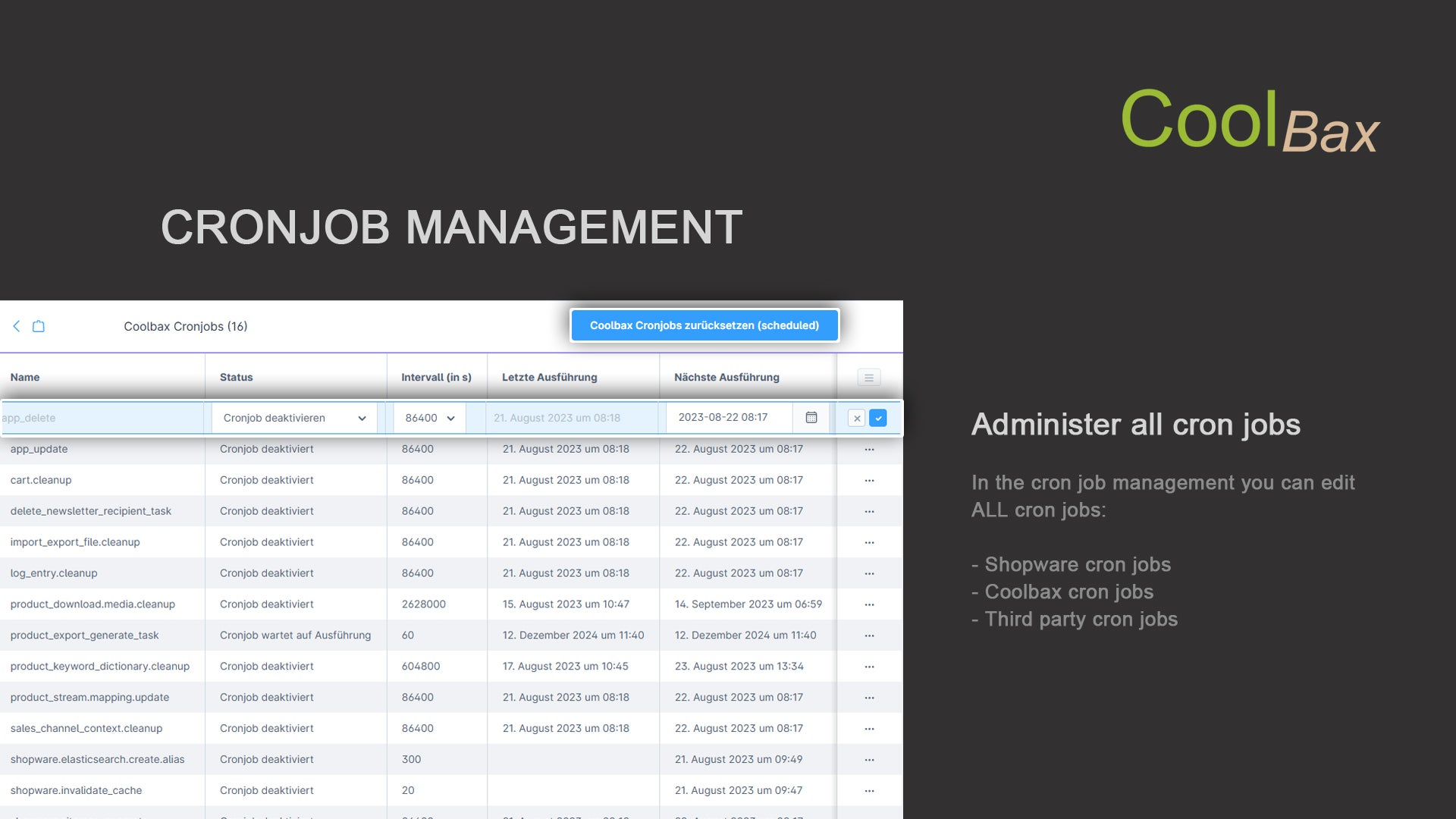The height and width of the screenshot is (819, 1456).
Task: Open actions for product_export_generate_task row
Action: click(869, 636)
